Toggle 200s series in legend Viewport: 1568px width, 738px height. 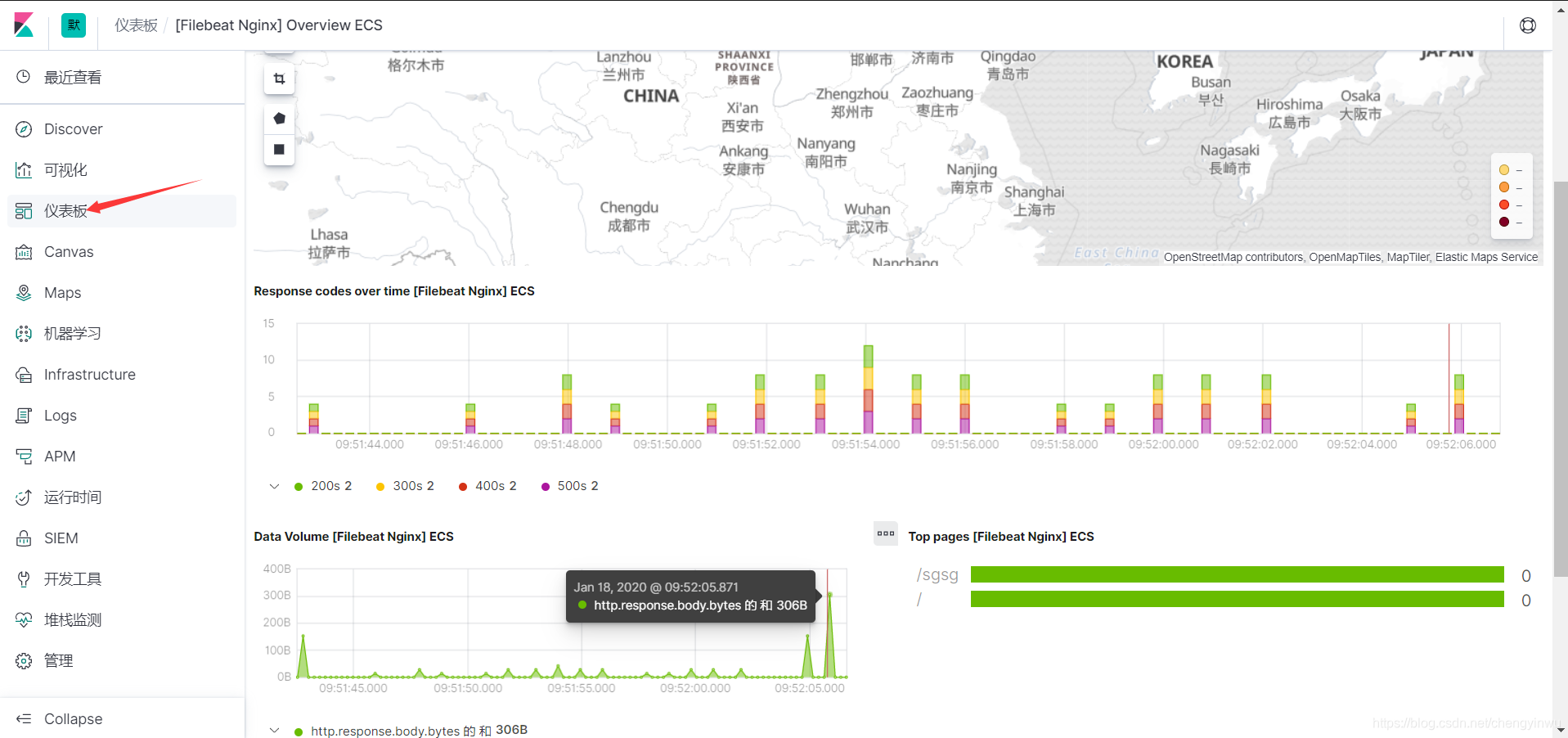(x=323, y=486)
